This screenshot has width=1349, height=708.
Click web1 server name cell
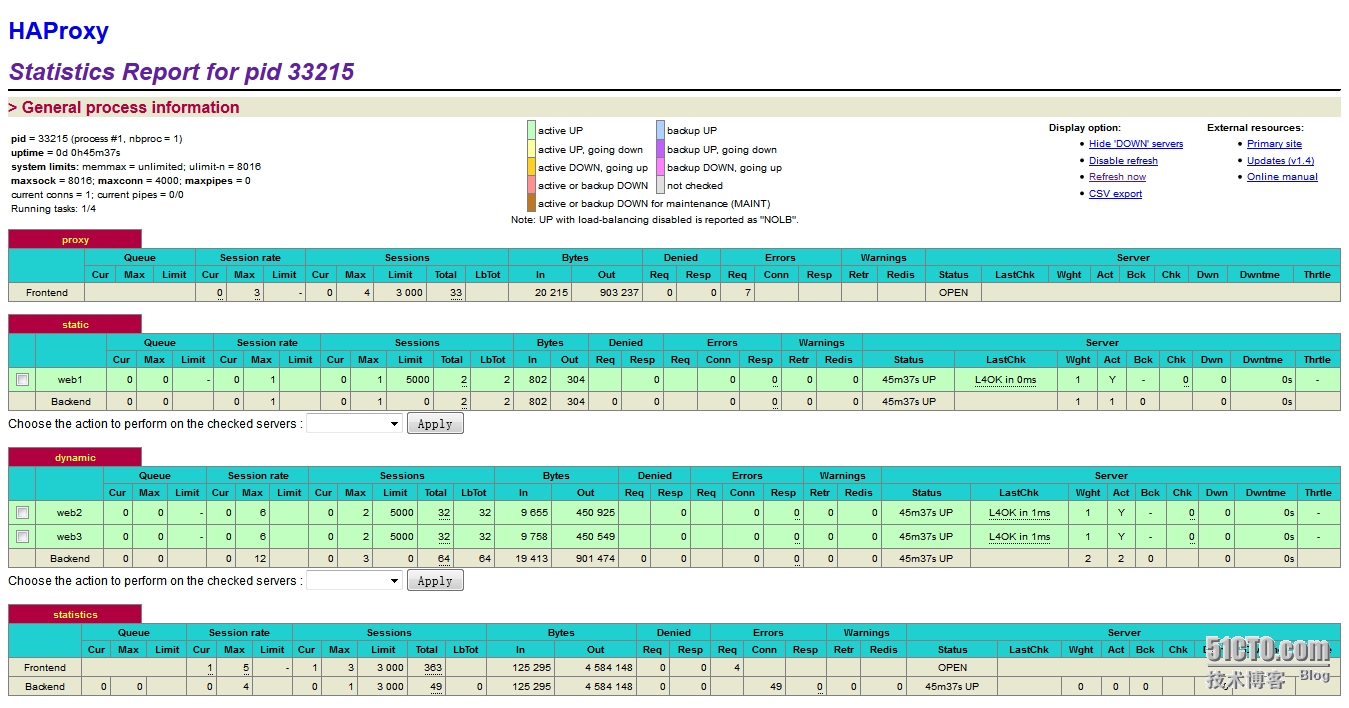pos(70,380)
